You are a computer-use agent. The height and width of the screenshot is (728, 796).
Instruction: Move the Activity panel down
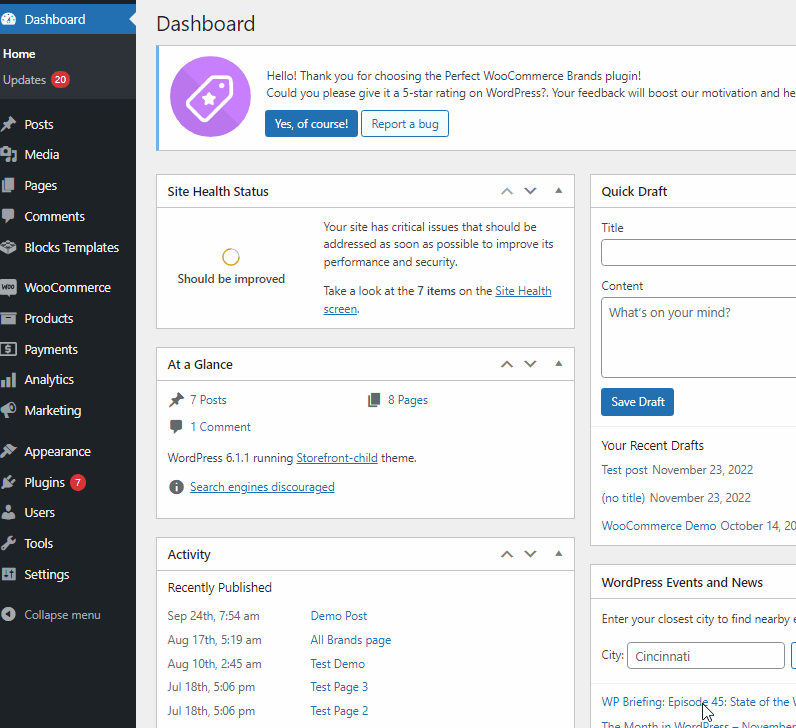coord(531,554)
